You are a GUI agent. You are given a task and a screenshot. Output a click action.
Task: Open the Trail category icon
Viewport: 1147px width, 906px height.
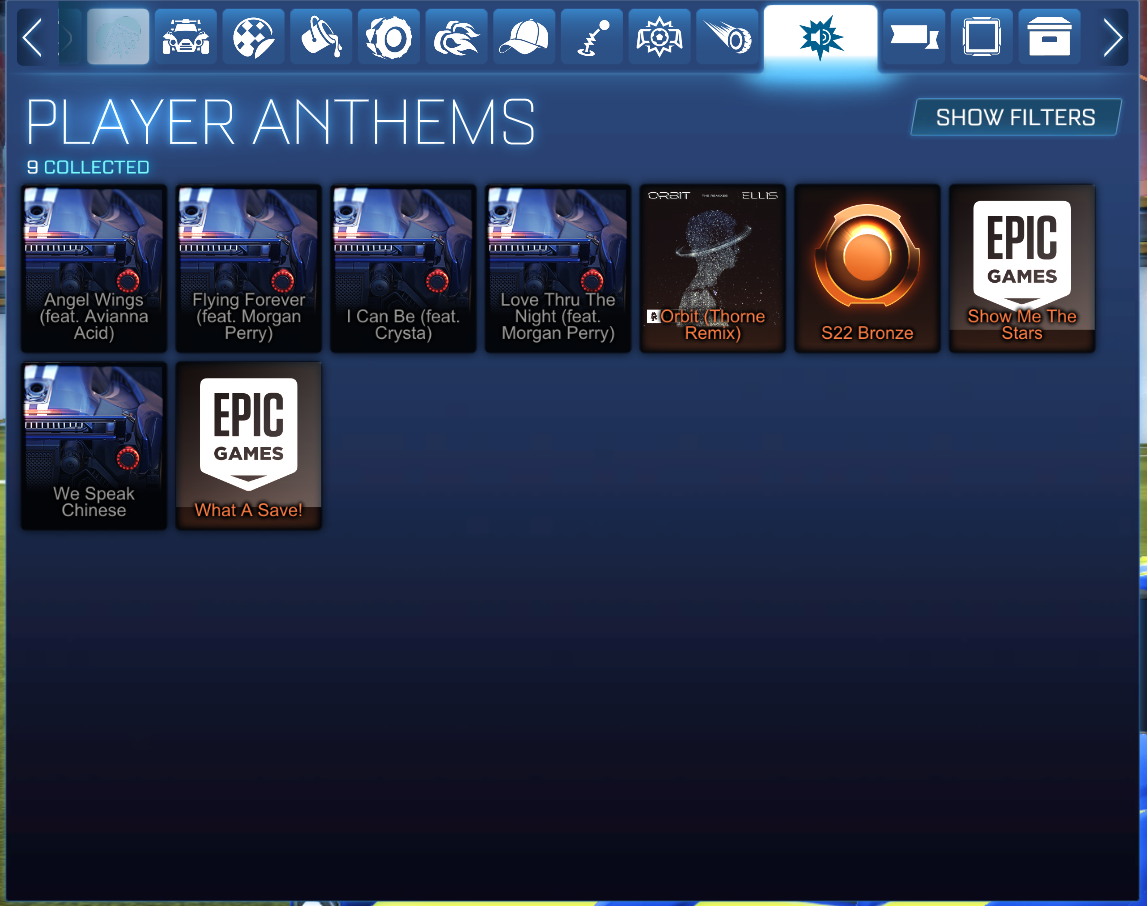point(727,37)
